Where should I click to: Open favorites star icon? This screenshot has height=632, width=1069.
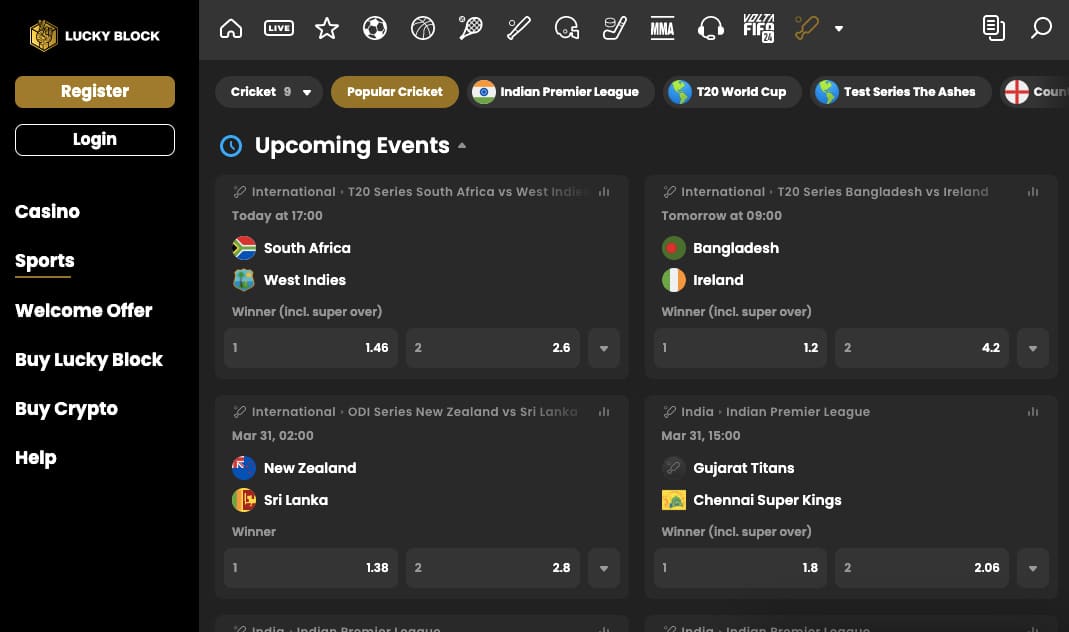[x=327, y=29]
